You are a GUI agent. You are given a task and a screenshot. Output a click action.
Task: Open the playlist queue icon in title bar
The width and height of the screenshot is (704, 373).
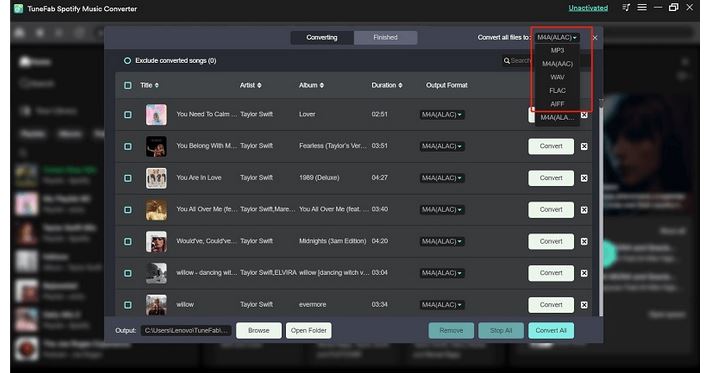click(x=626, y=8)
